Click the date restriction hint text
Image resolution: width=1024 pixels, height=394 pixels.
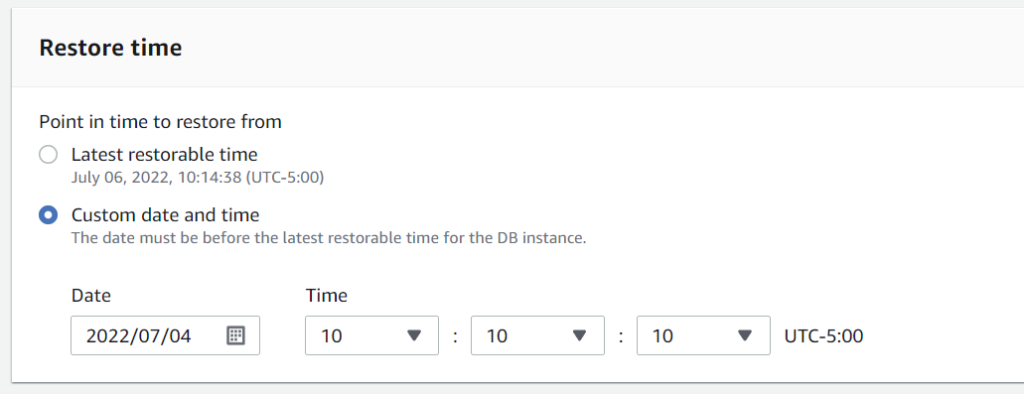329,238
